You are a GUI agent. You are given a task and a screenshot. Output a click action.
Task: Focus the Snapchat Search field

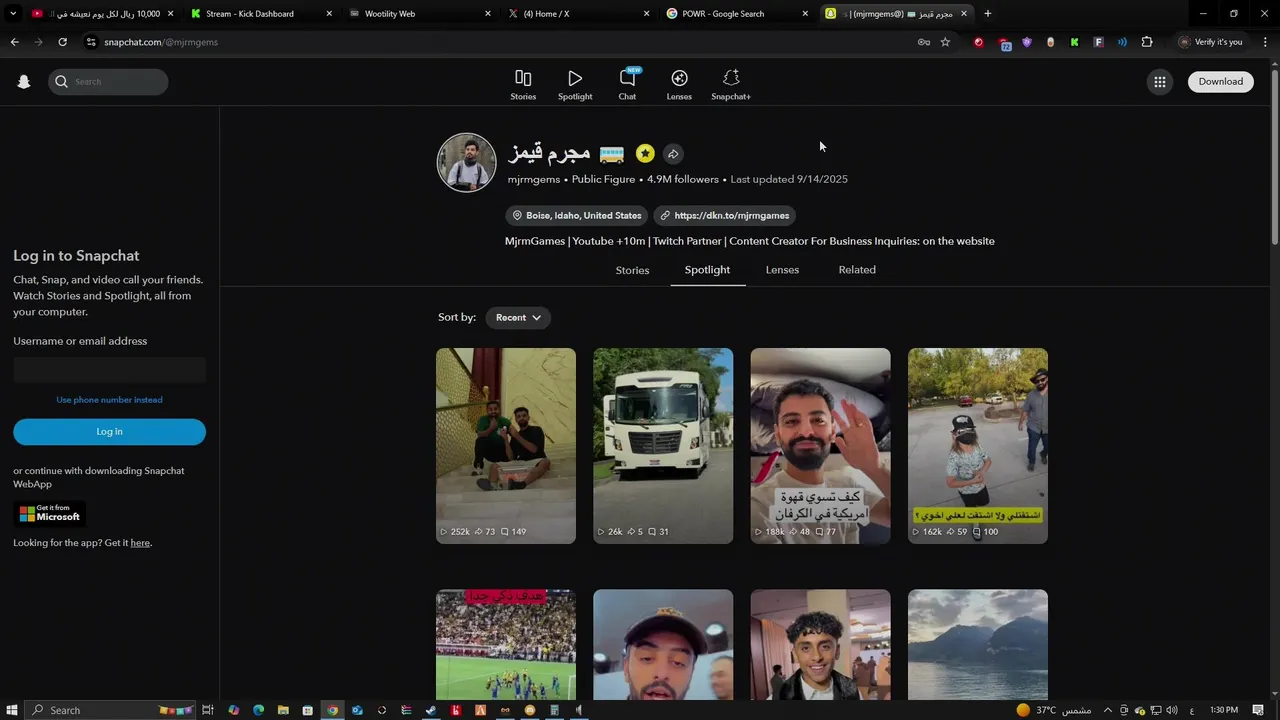point(108,82)
